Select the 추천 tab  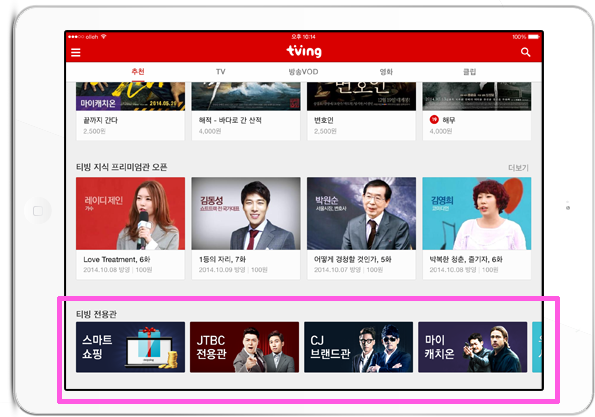(138, 72)
